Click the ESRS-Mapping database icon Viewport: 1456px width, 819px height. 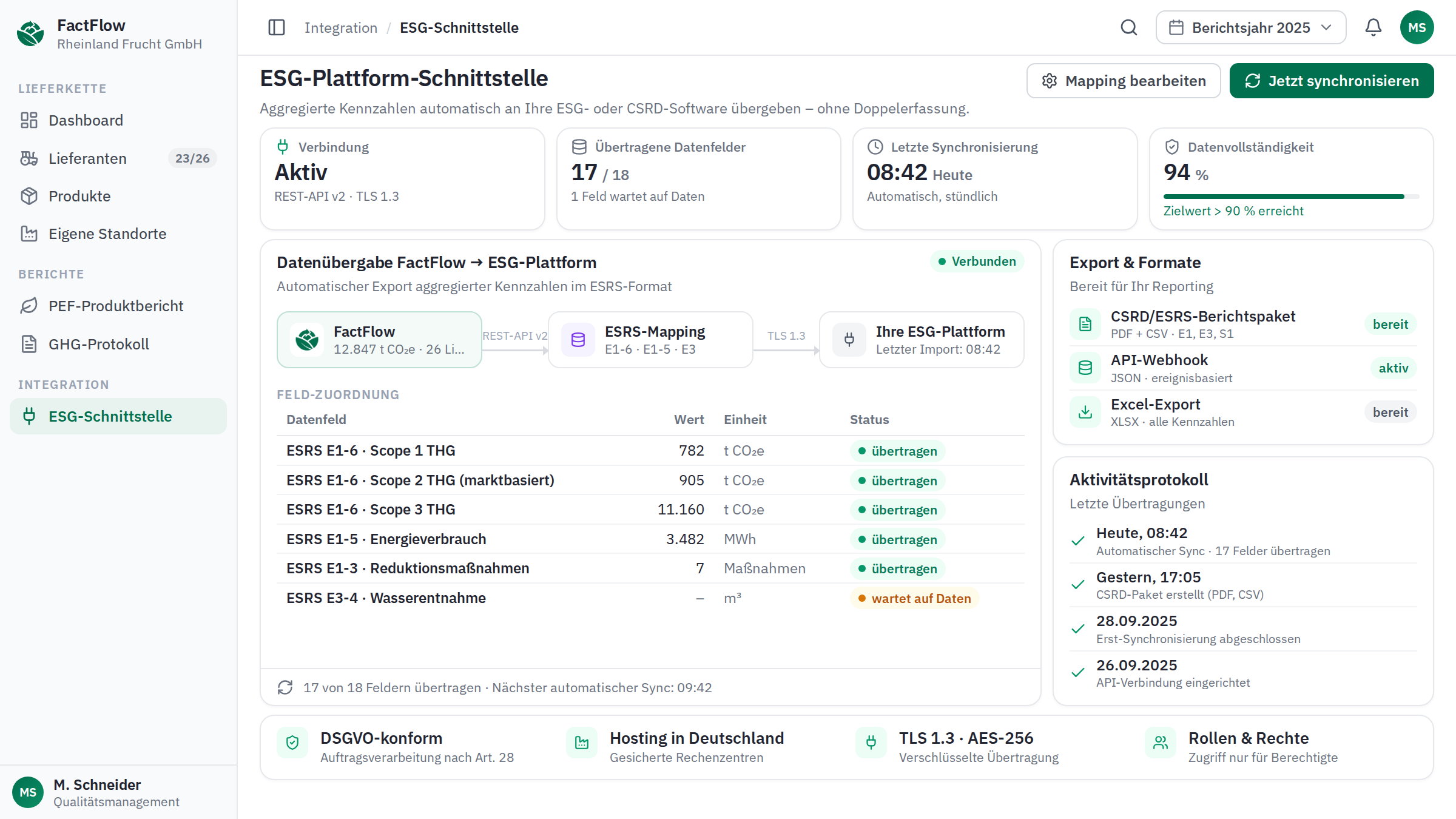[578, 340]
